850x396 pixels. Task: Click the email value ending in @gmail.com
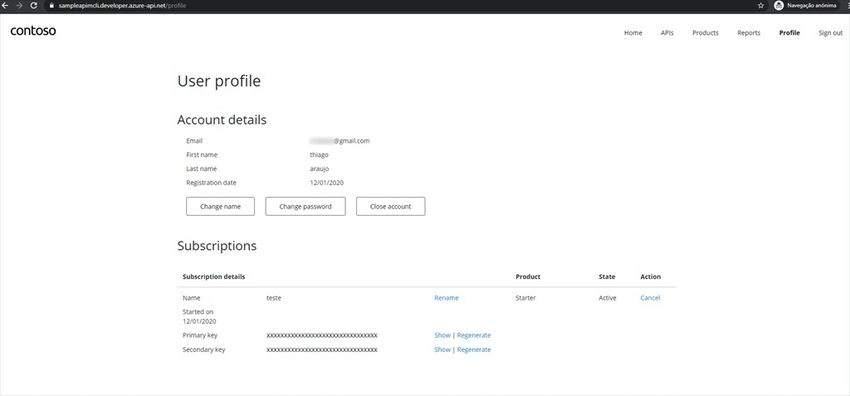click(339, 141)
